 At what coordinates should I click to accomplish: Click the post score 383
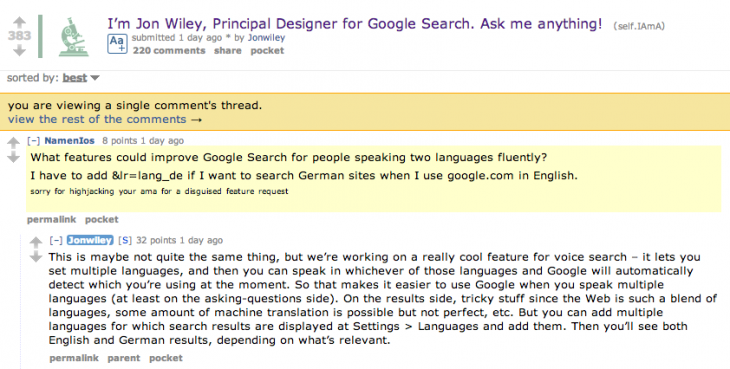[x=19, y=36]
